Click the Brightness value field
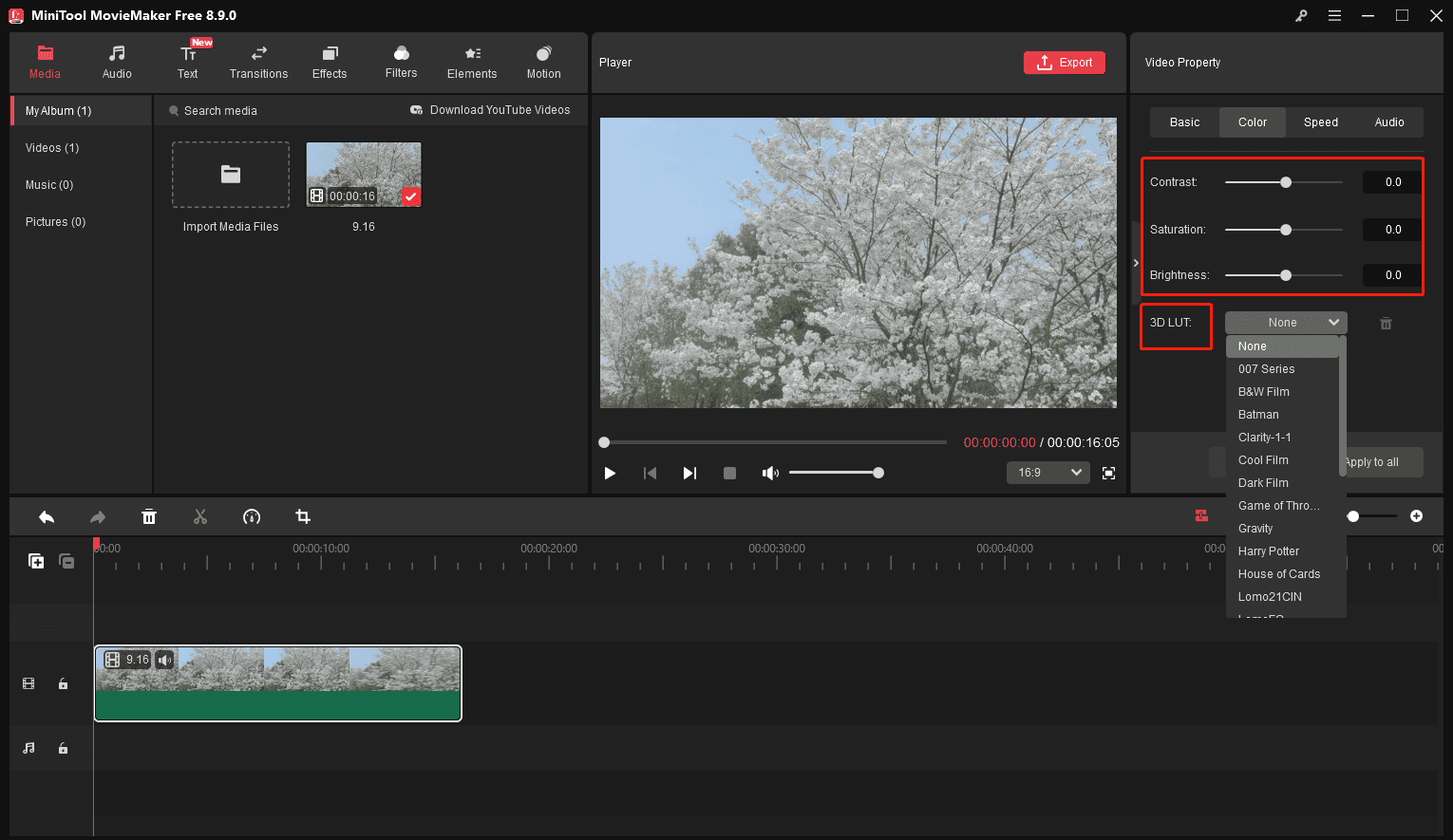The width and height of the screenshot is (1453, 840). [1392, 275]
